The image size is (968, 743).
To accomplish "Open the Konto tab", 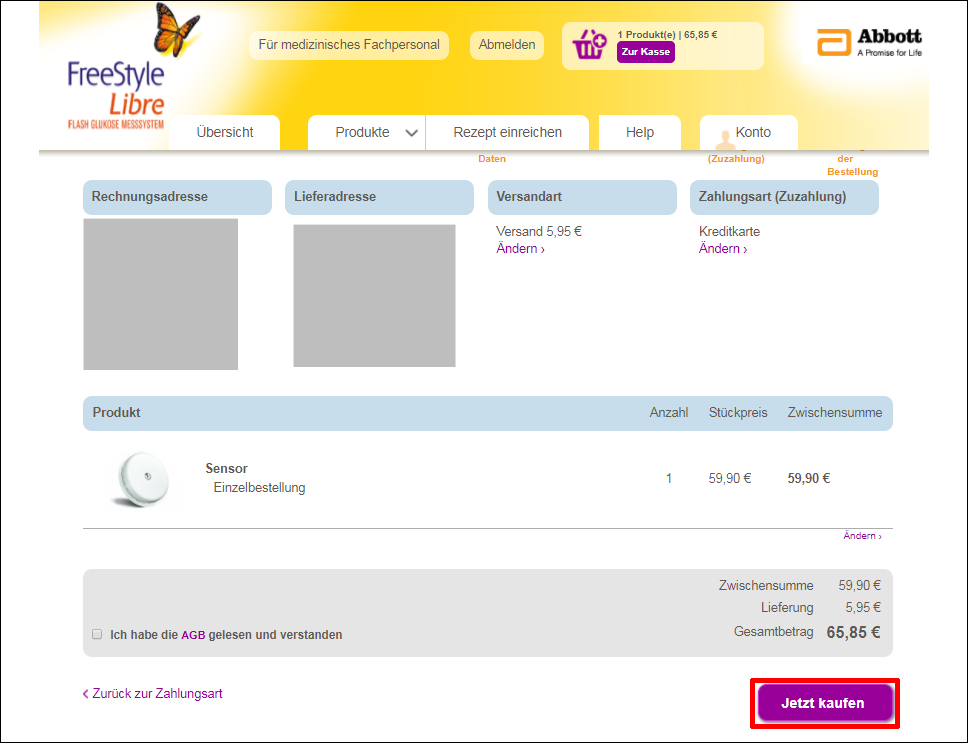I will (749, 132).
